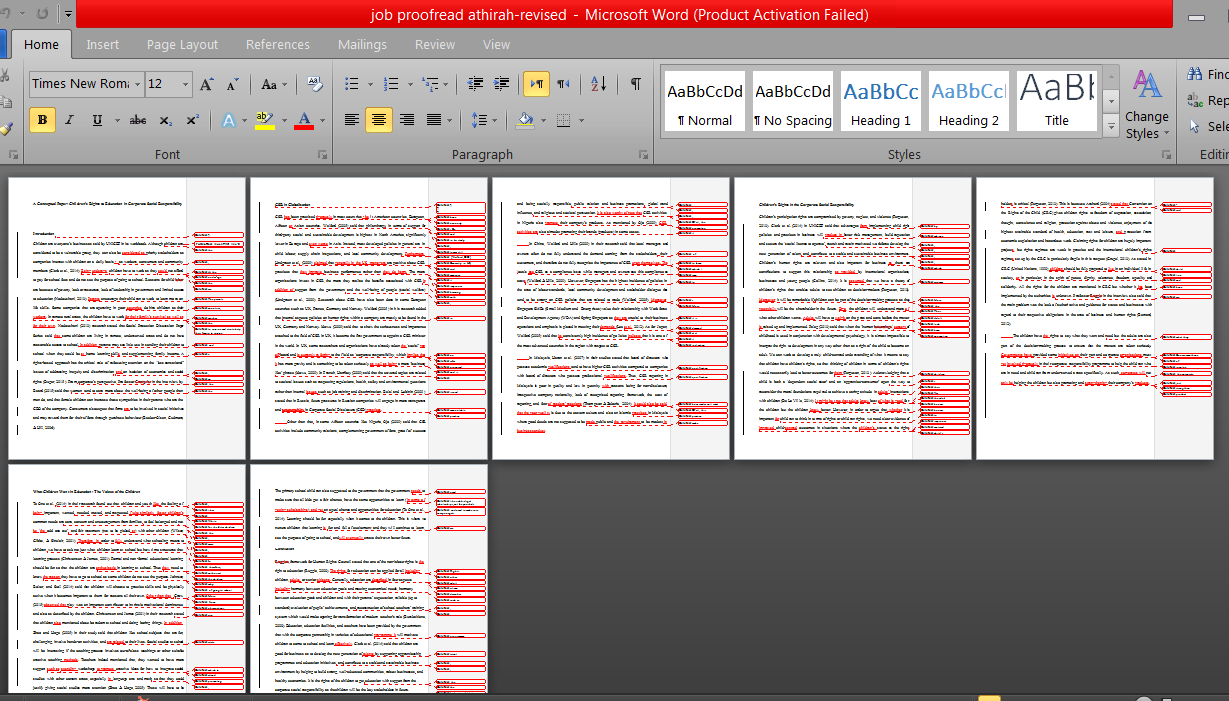Switch to the Insert tab
This screenshot has height=701, width=1229.
[102, 45]
